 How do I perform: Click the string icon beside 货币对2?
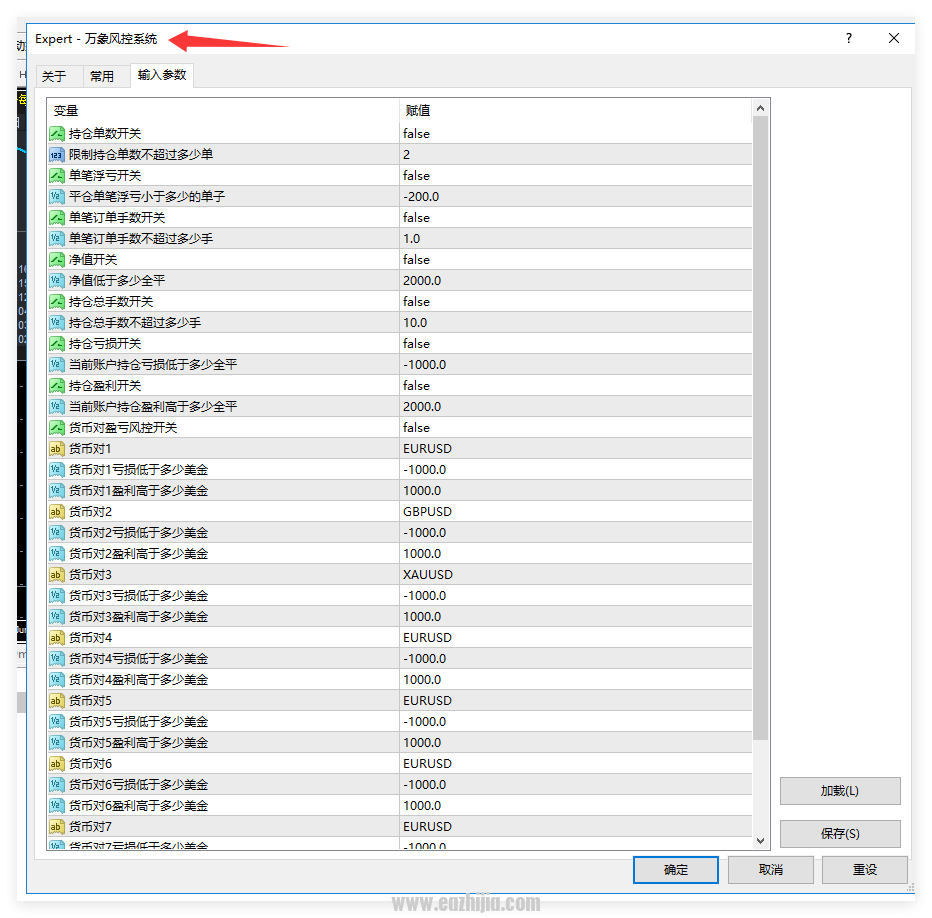point(56,512)
